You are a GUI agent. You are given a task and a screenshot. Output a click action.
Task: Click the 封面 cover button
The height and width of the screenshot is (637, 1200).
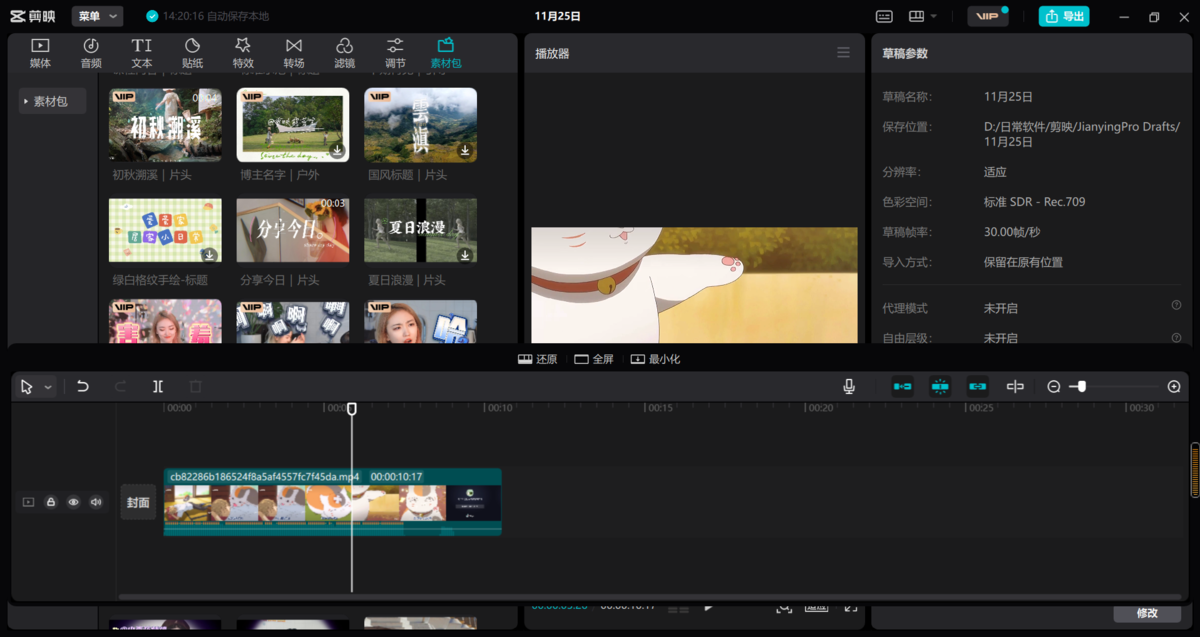coord(138,502)
